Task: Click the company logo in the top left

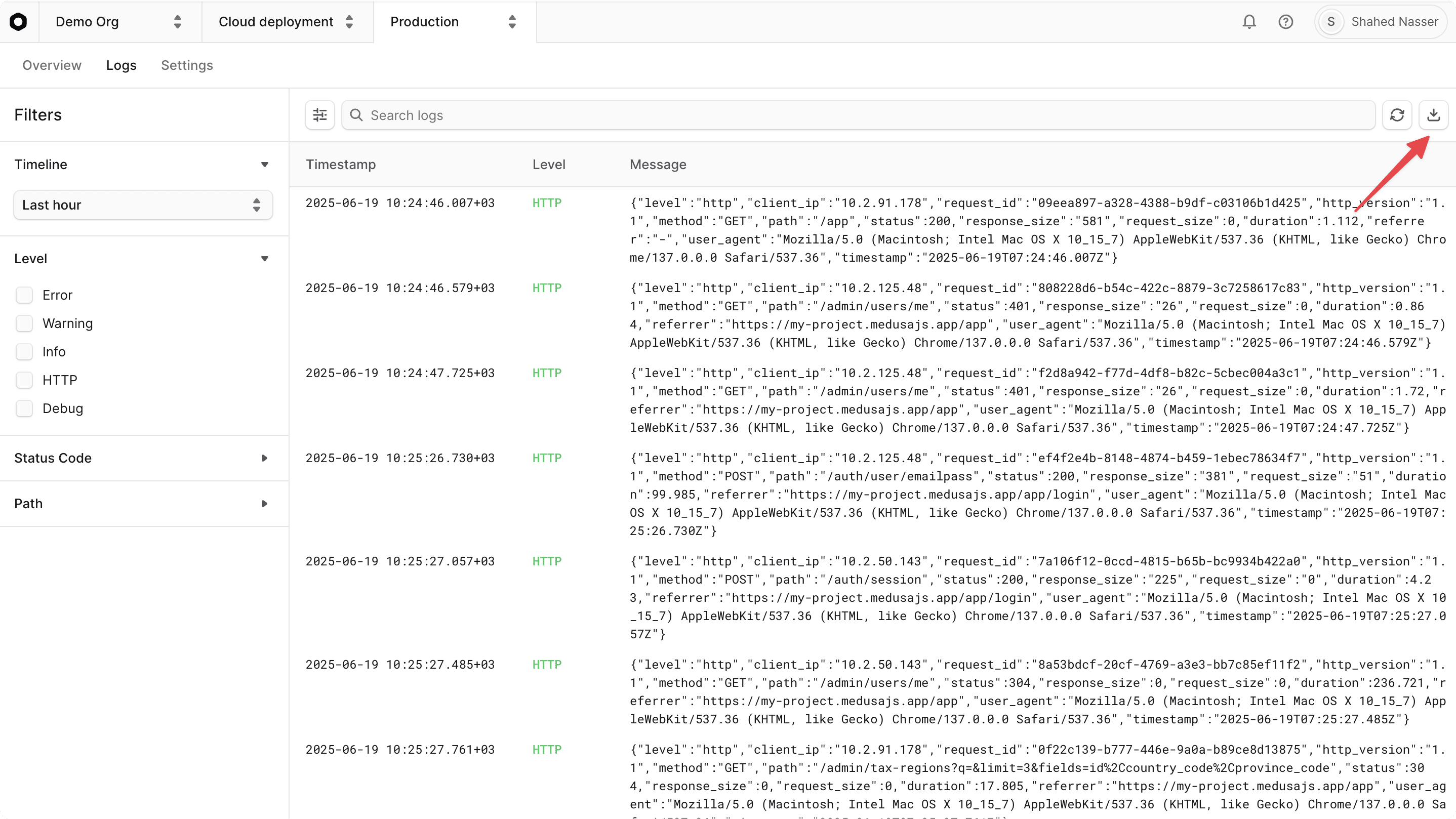Action: 19,21
